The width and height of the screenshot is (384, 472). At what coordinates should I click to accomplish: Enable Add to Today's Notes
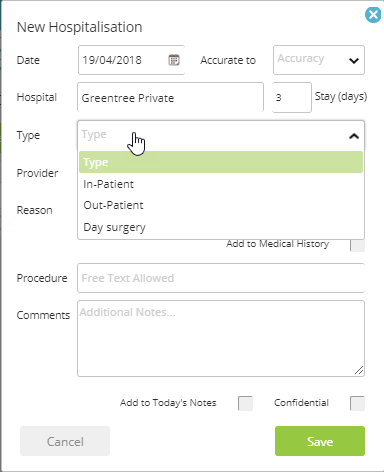click(245, 403)
